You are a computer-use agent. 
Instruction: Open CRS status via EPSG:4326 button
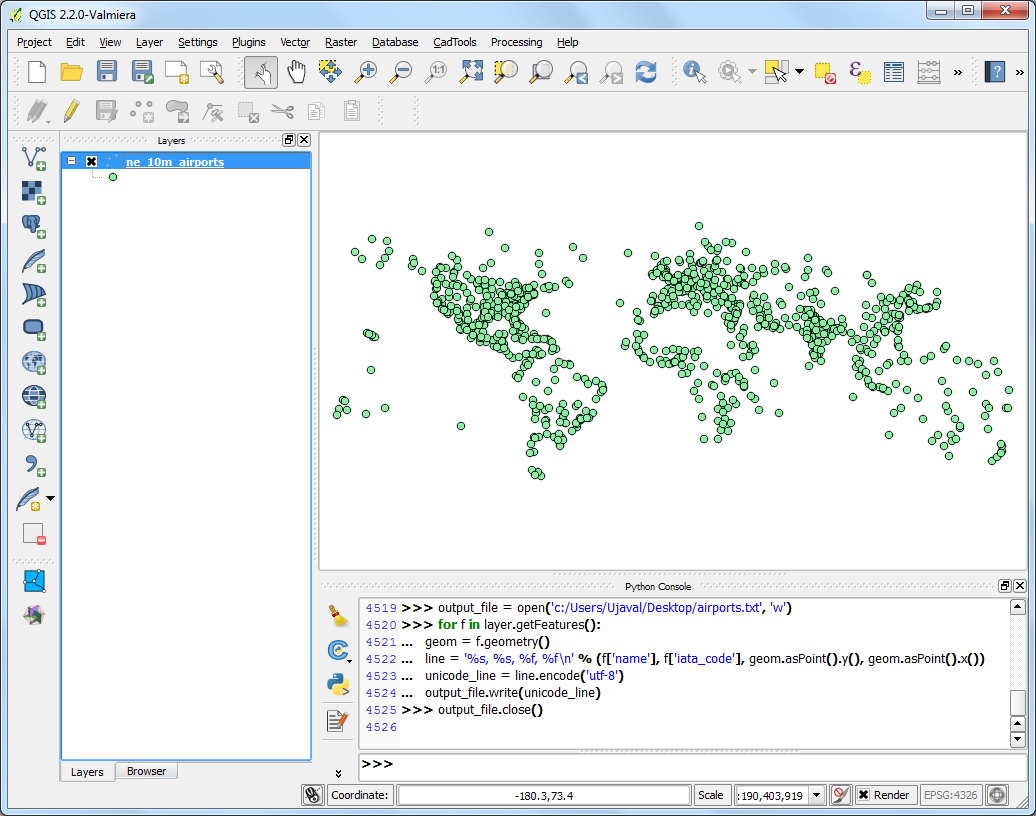[x=950, y=795]
